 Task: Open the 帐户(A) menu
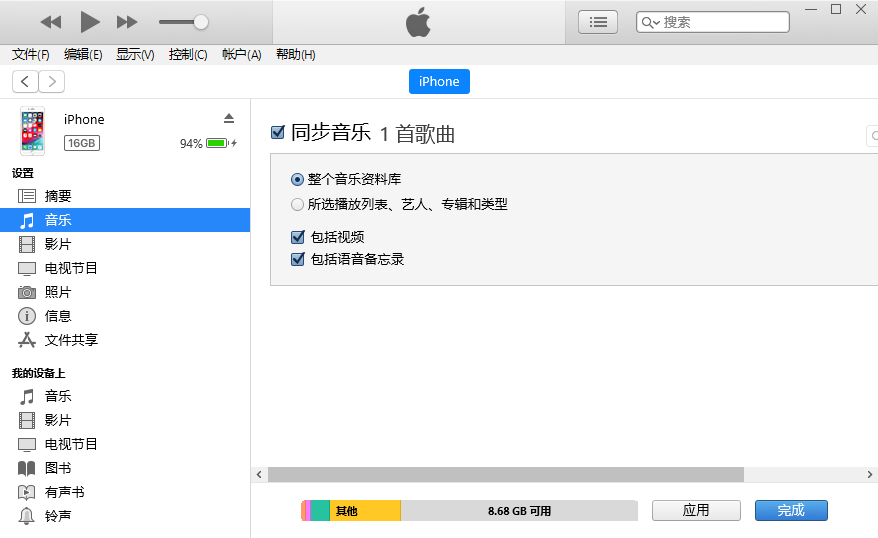point(241,54)
